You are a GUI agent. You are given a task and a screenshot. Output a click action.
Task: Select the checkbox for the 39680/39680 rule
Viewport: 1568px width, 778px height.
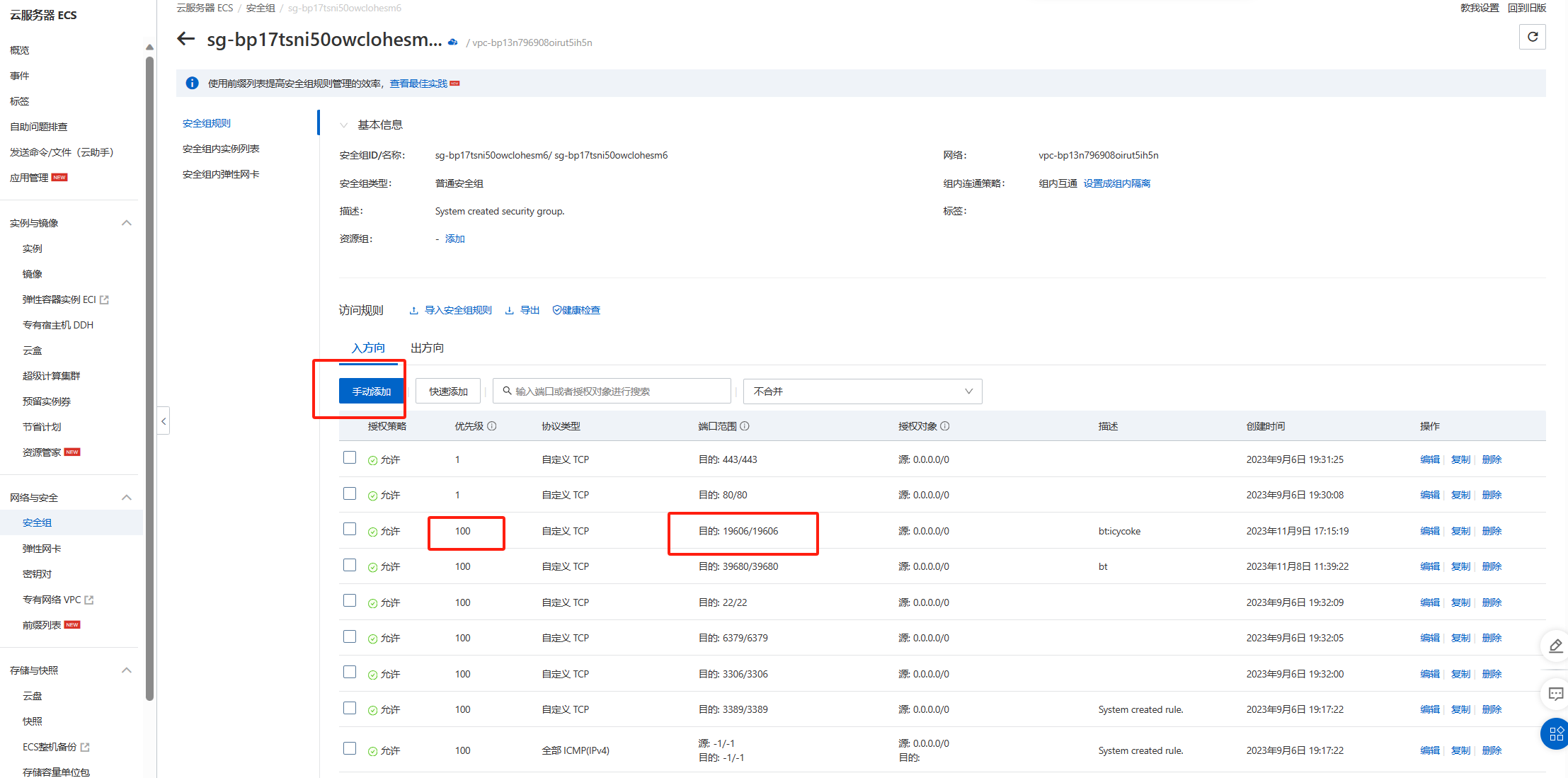coord(350,565)
